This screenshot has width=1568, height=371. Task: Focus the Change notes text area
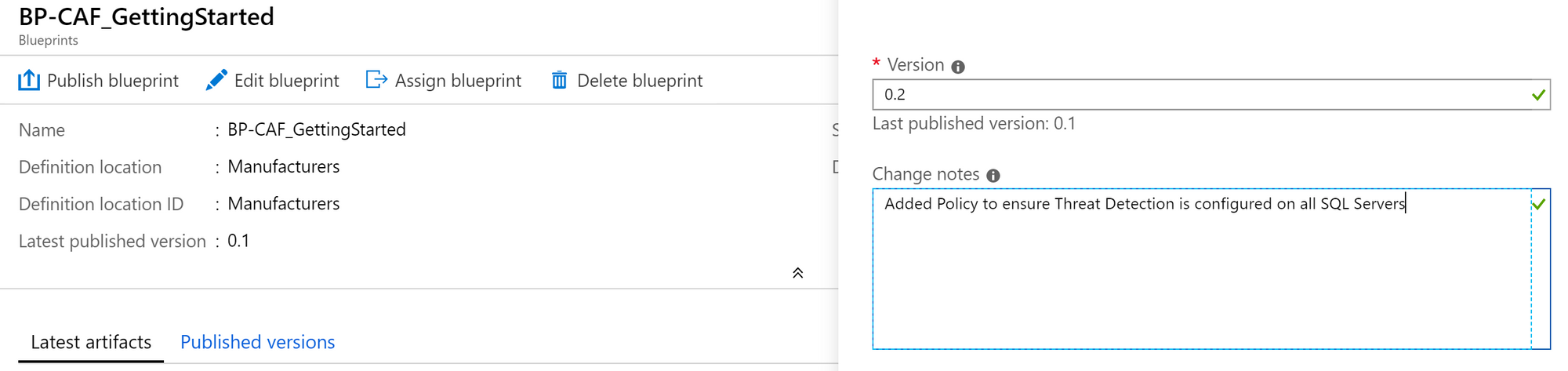(x=1211, y=268)
